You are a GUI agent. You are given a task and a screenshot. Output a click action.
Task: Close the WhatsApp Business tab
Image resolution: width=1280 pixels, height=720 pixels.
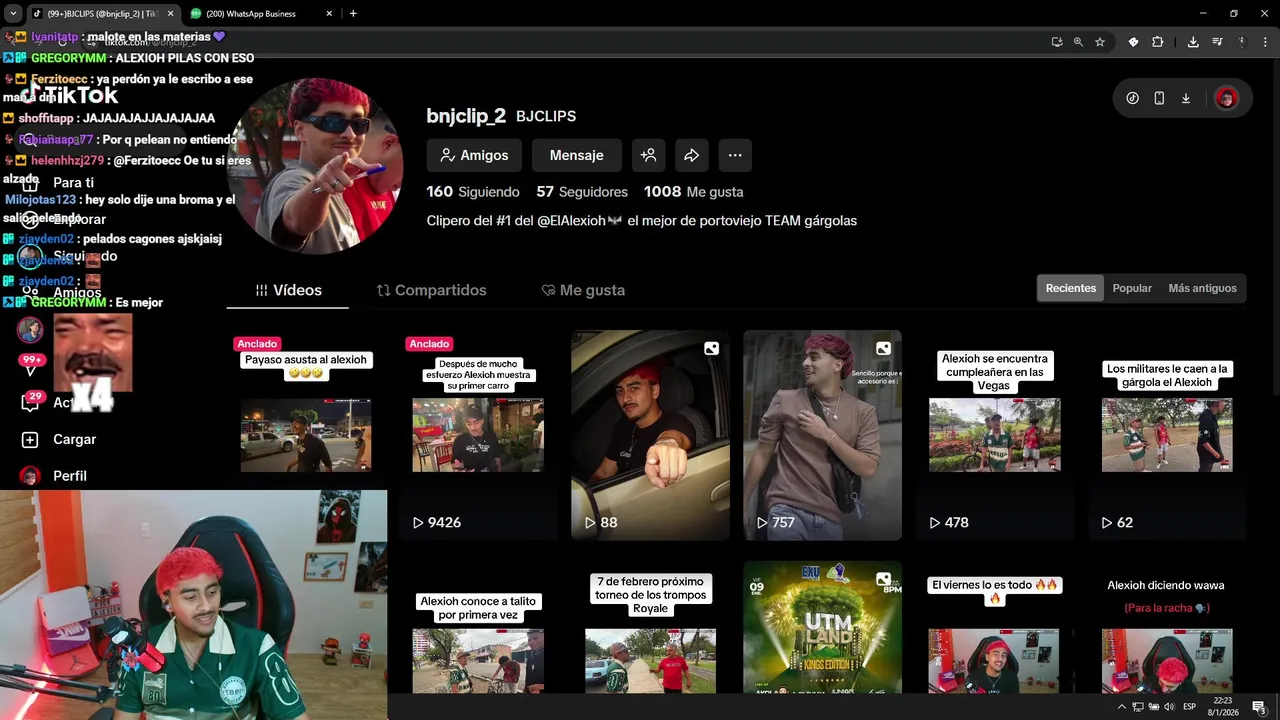pos(330,14)
